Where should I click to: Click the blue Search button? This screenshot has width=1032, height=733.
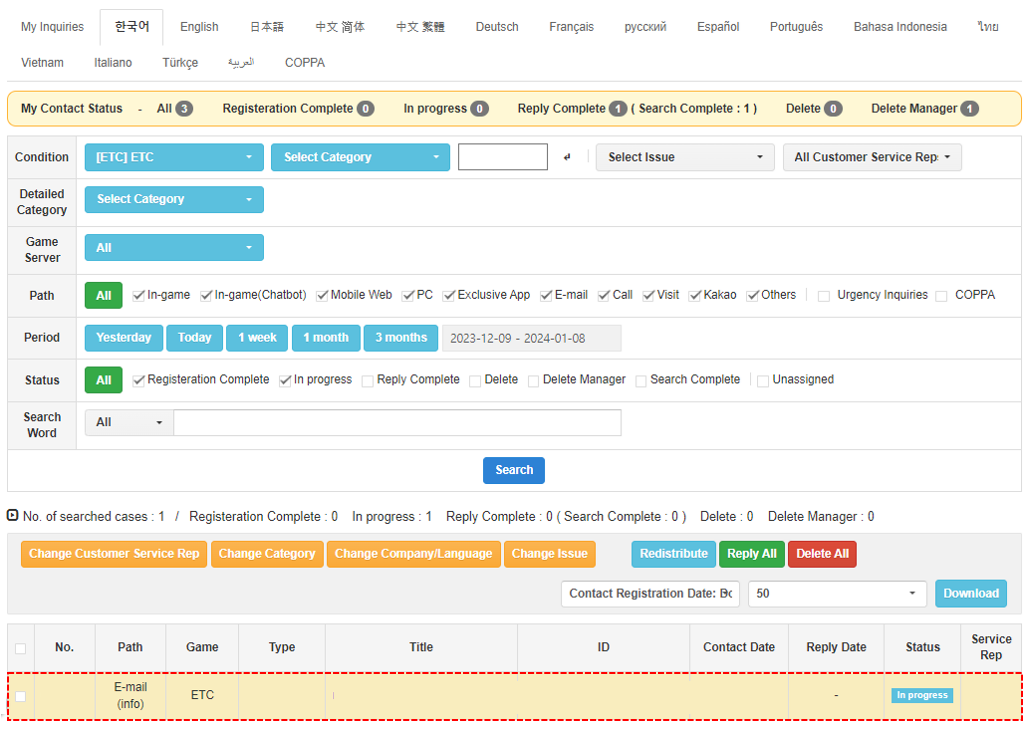(513, 470)
